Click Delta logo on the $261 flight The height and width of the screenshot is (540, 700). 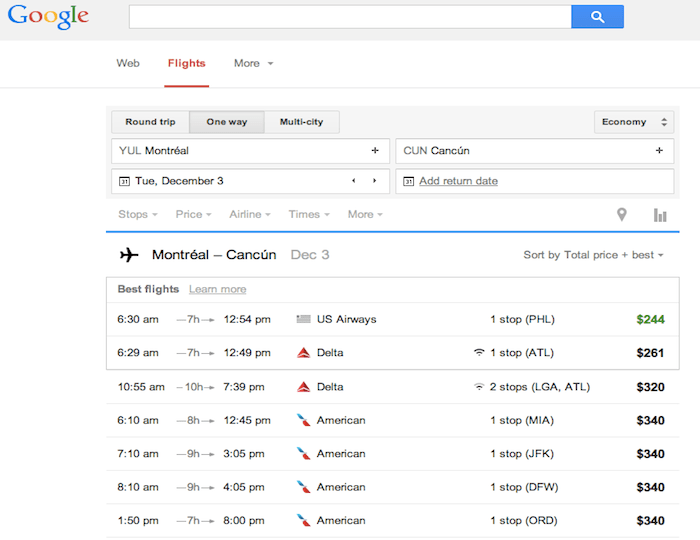[304, 353]
